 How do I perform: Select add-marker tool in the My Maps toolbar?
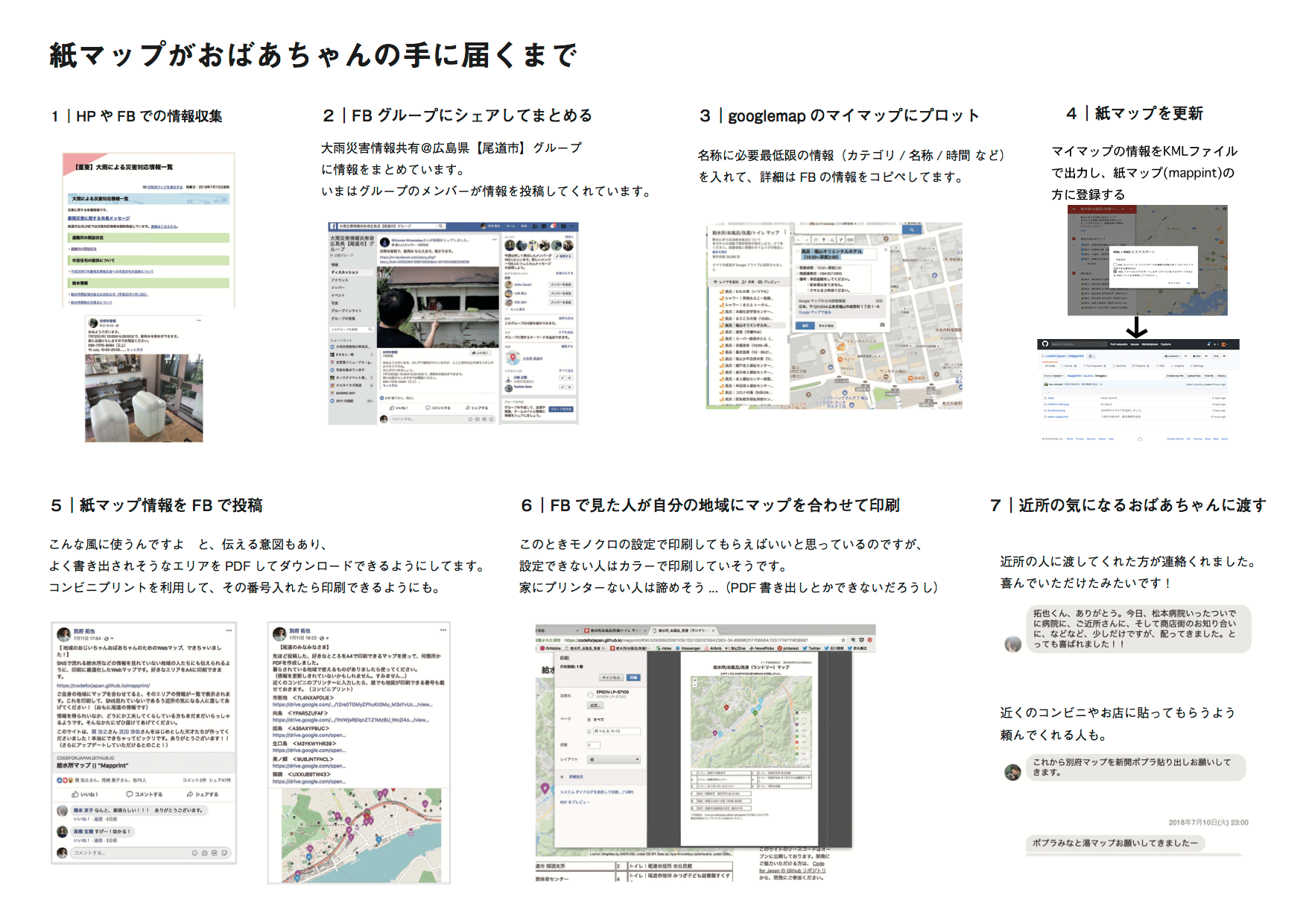pyautogui.click(x=824, y=240)
